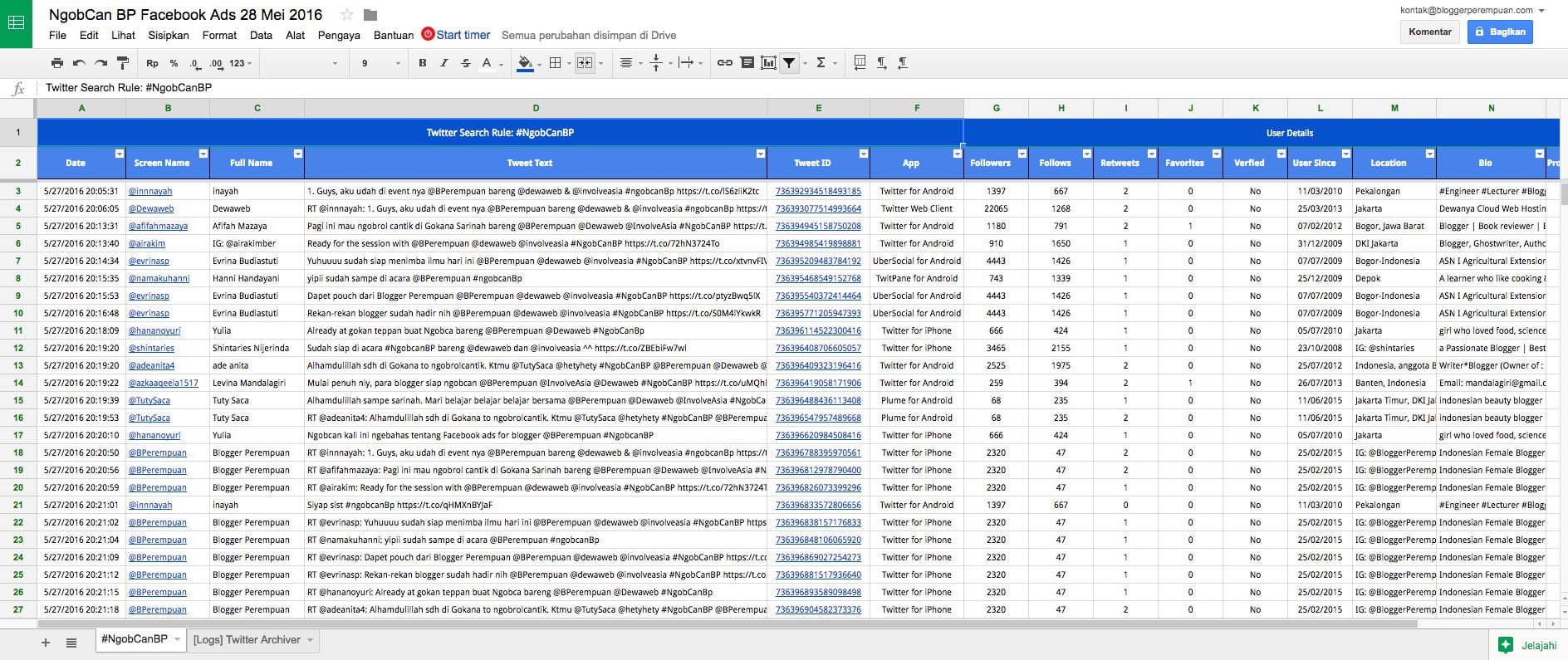Insert a link using the chain icon
Viewport: 1568px width, 660px height.
(724, 63)
